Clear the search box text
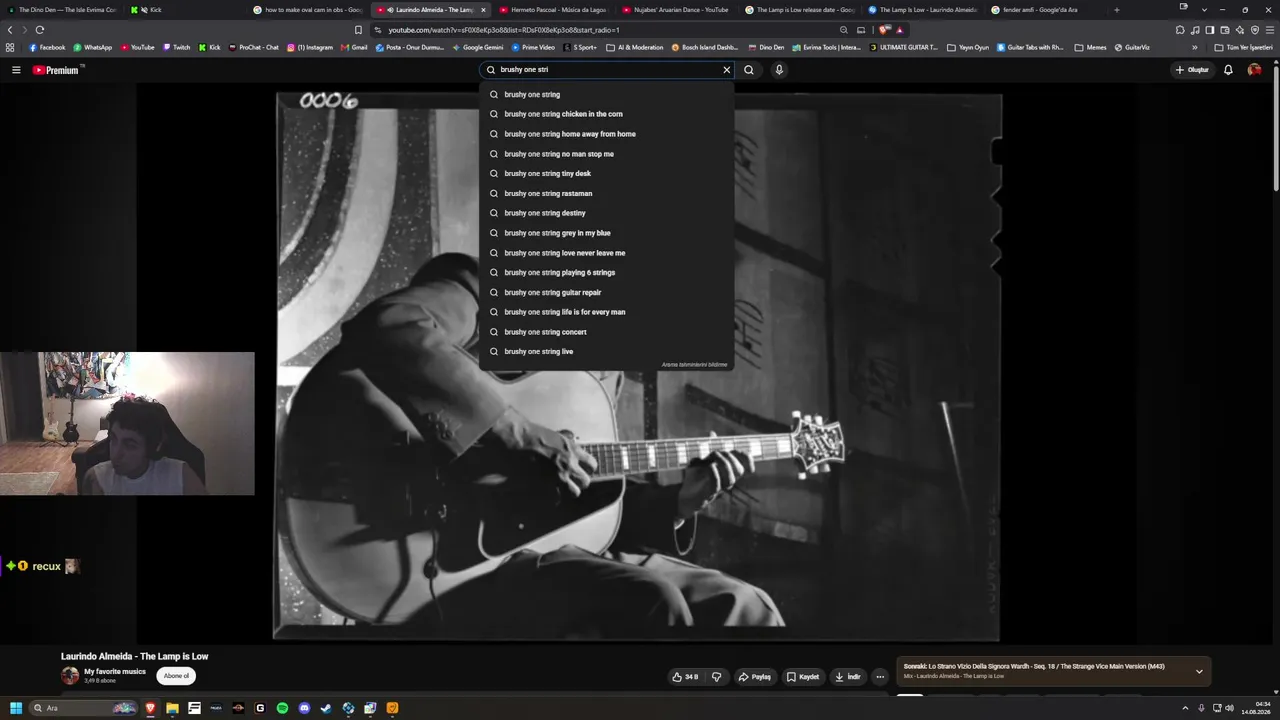 tap(727, 70)
